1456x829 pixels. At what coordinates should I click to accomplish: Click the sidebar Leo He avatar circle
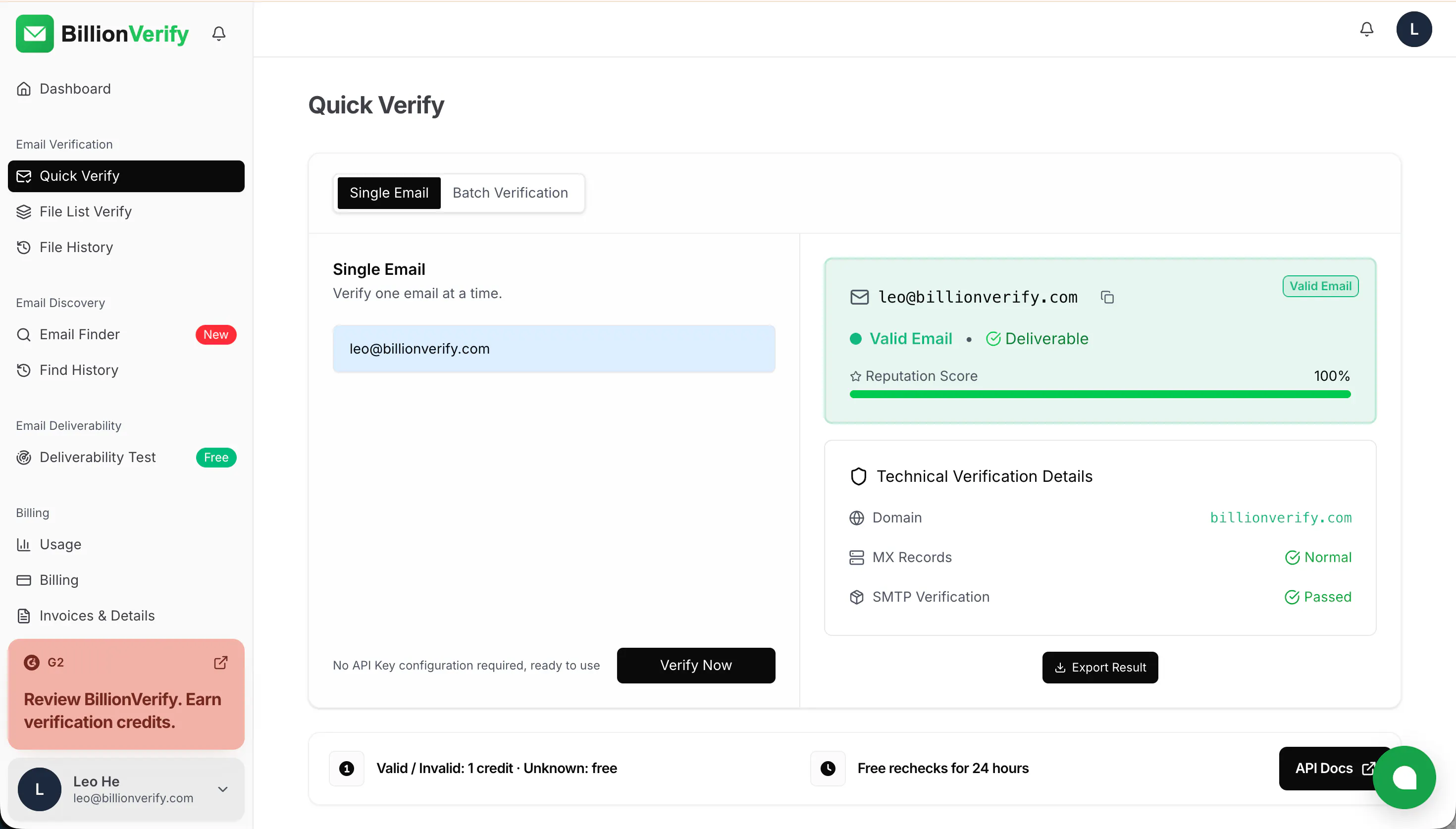pos(39,789)
